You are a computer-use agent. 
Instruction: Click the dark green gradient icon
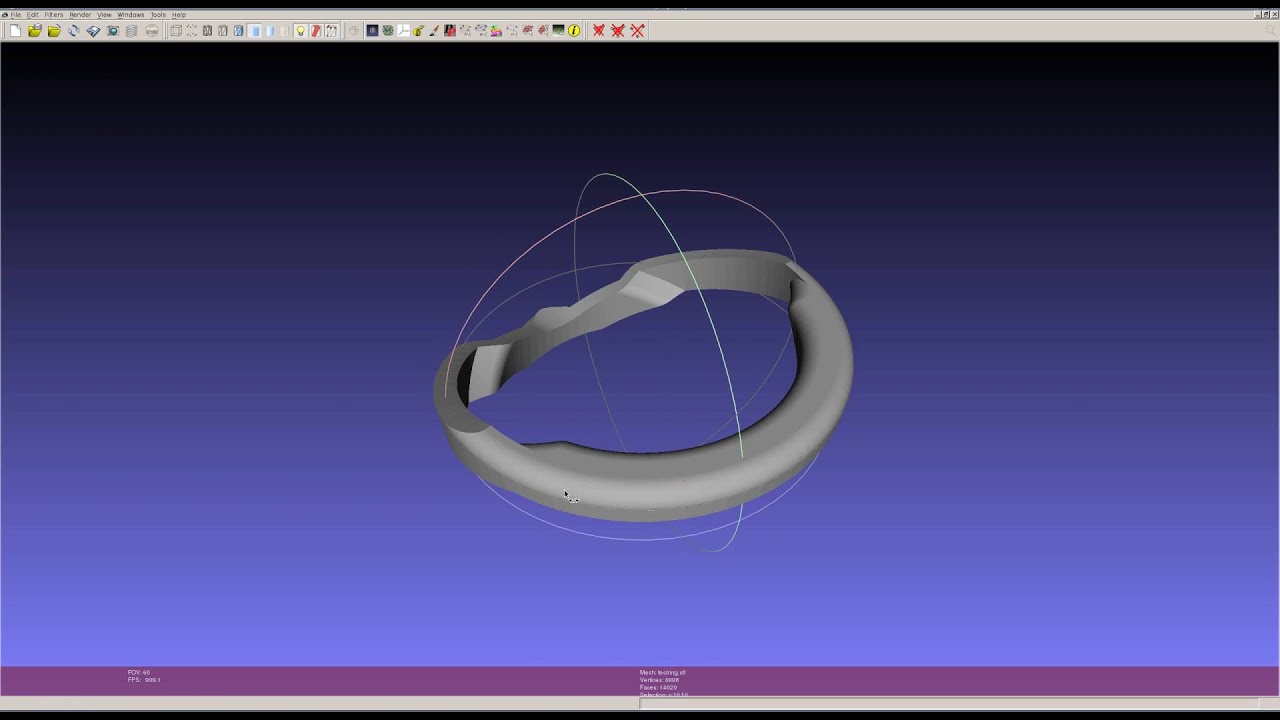558,31
